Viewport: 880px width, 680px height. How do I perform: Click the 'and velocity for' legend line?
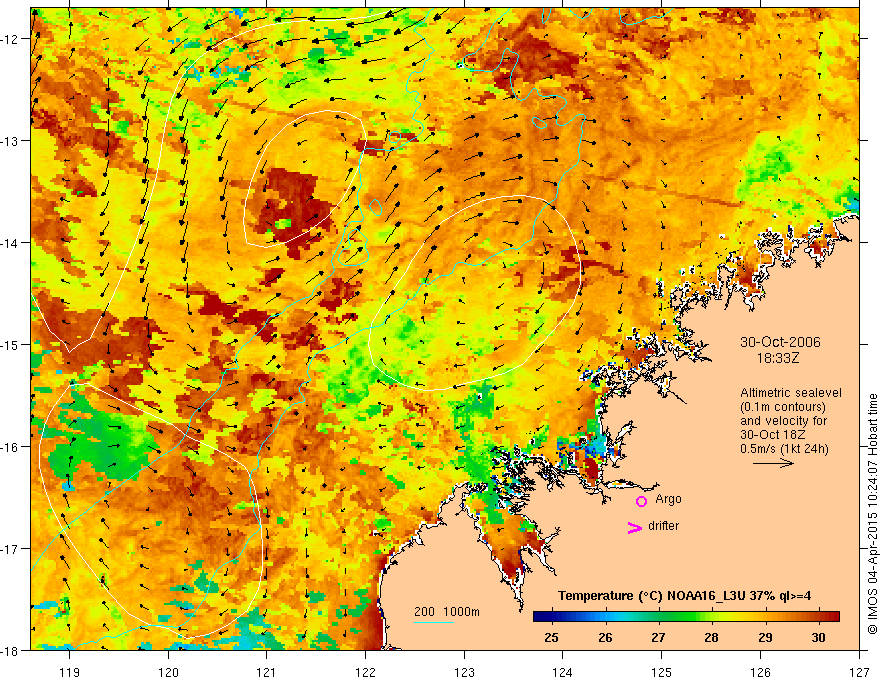pyautogui.click(x=783, y=421)
